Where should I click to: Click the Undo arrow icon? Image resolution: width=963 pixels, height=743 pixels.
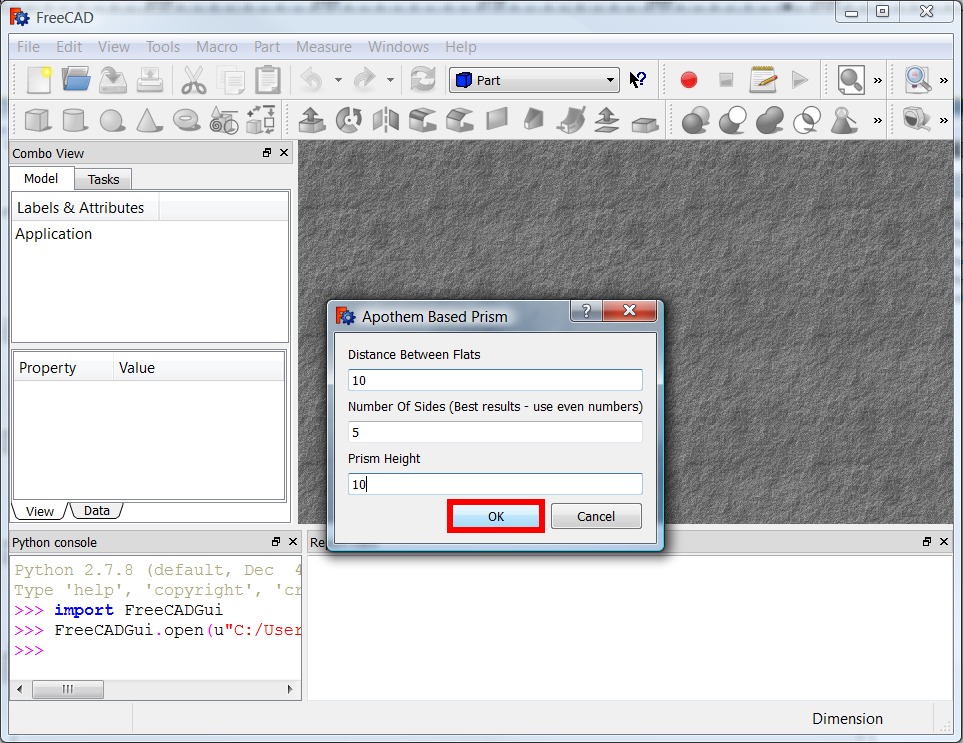pyautogui.click(x=312, y=80)
